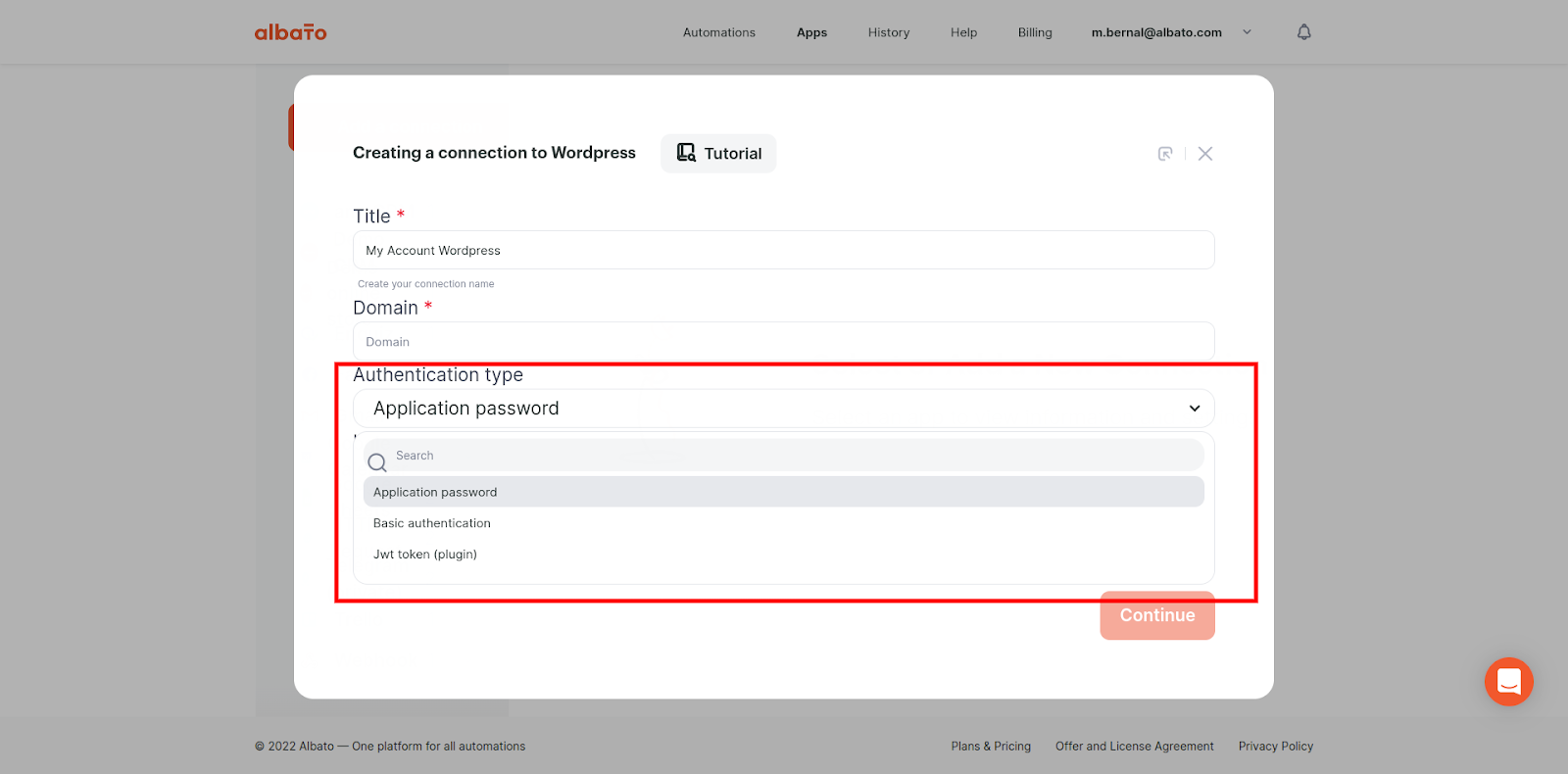Viewport: 1568px width, 774px height.
Task: Open Billing page
Action: [1034, 32]
